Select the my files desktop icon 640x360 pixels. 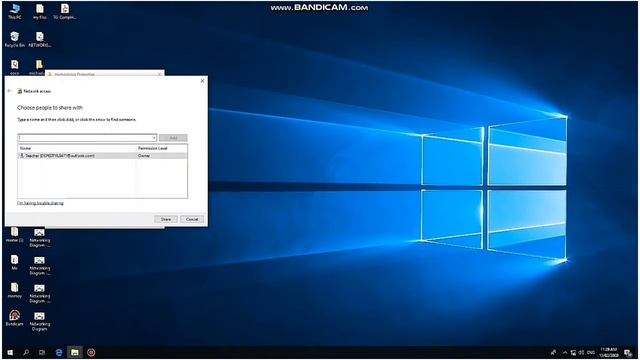click(40, 11)
